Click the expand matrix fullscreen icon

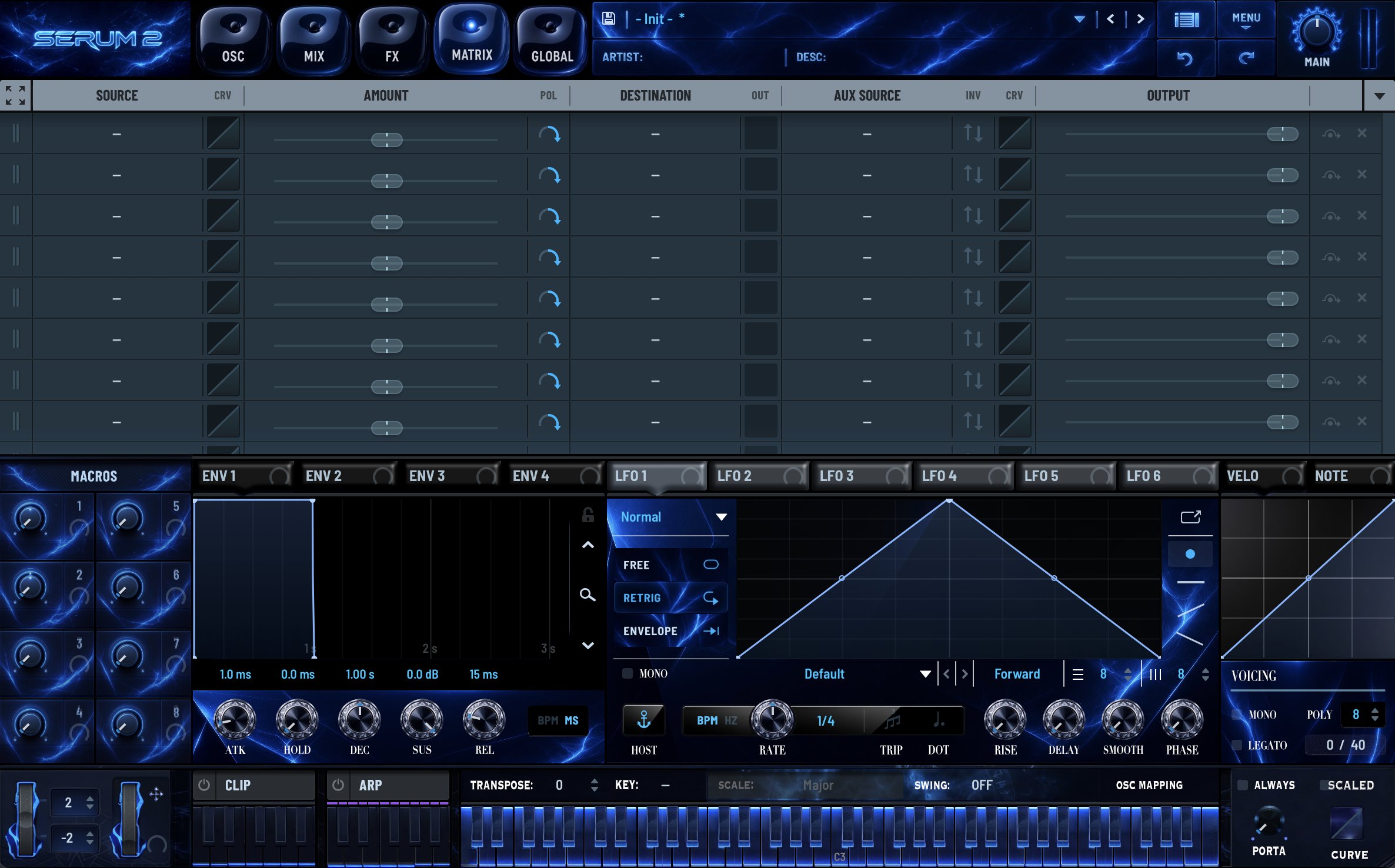point(16,95)
